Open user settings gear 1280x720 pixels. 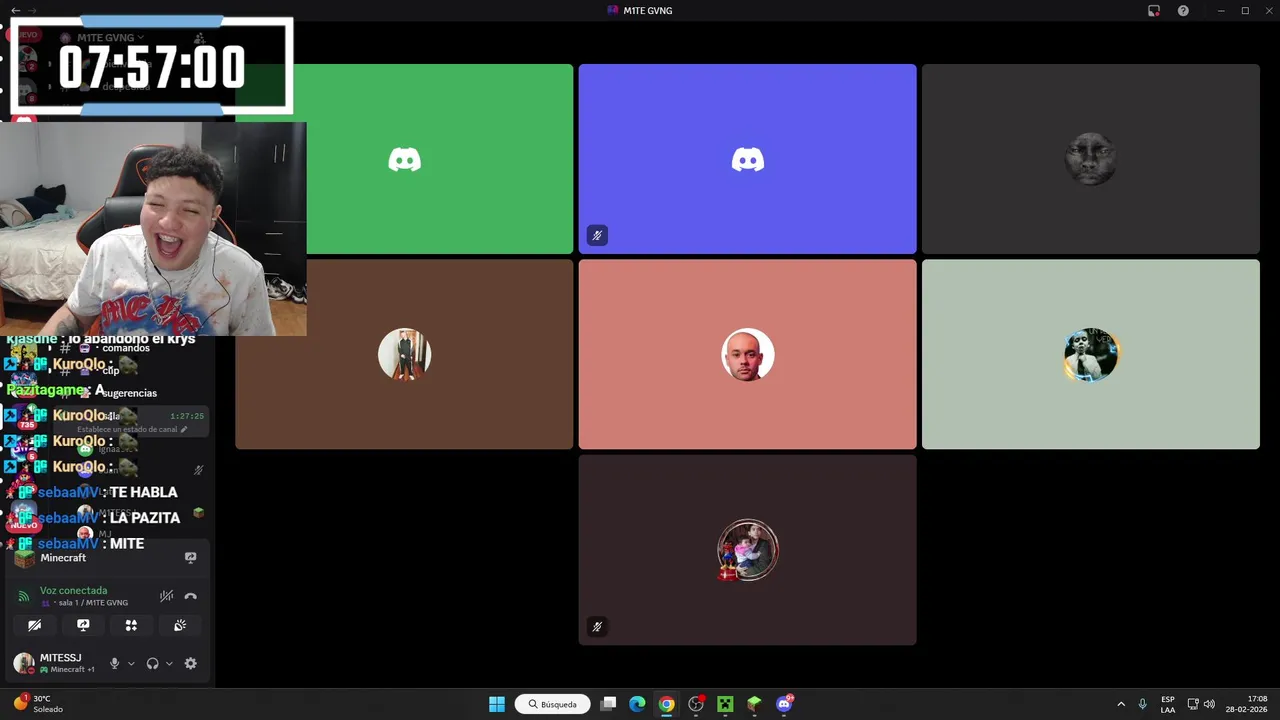190,663
